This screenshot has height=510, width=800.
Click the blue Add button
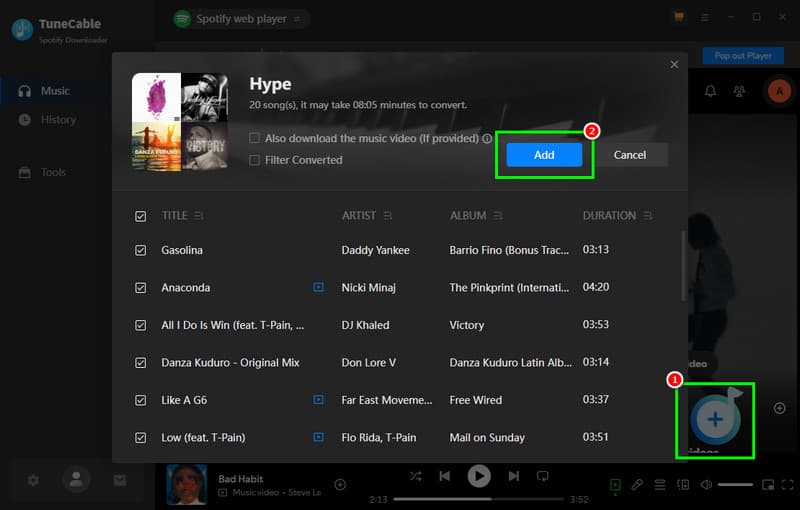pyautogui.click(x=544, y=155)
